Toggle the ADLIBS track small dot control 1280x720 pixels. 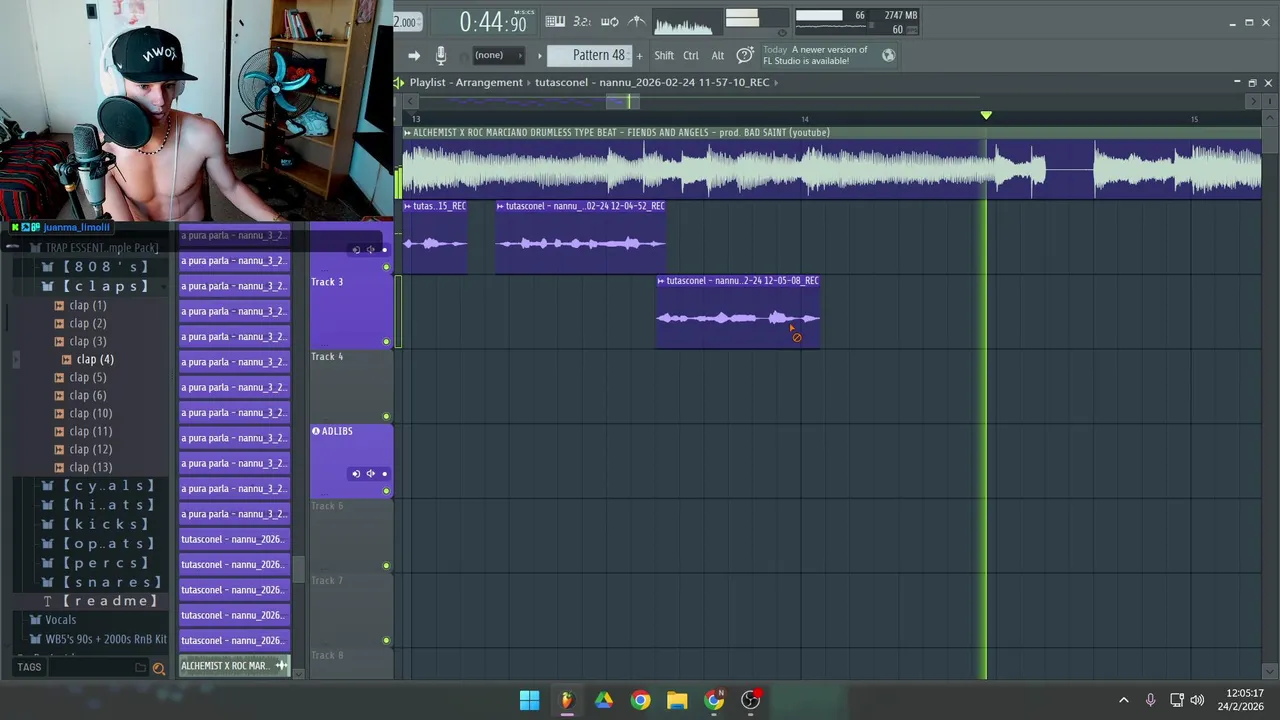[385, 474]
